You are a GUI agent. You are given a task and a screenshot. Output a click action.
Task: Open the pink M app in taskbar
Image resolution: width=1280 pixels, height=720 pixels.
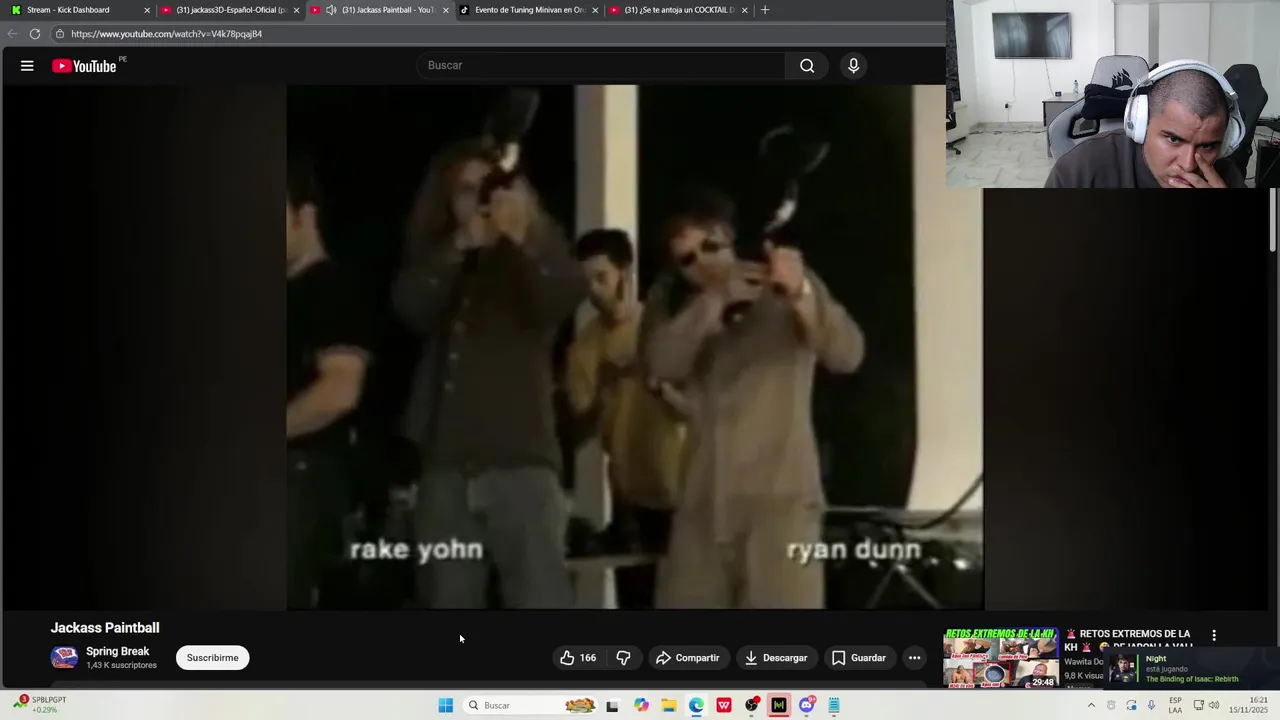(779, 706)
